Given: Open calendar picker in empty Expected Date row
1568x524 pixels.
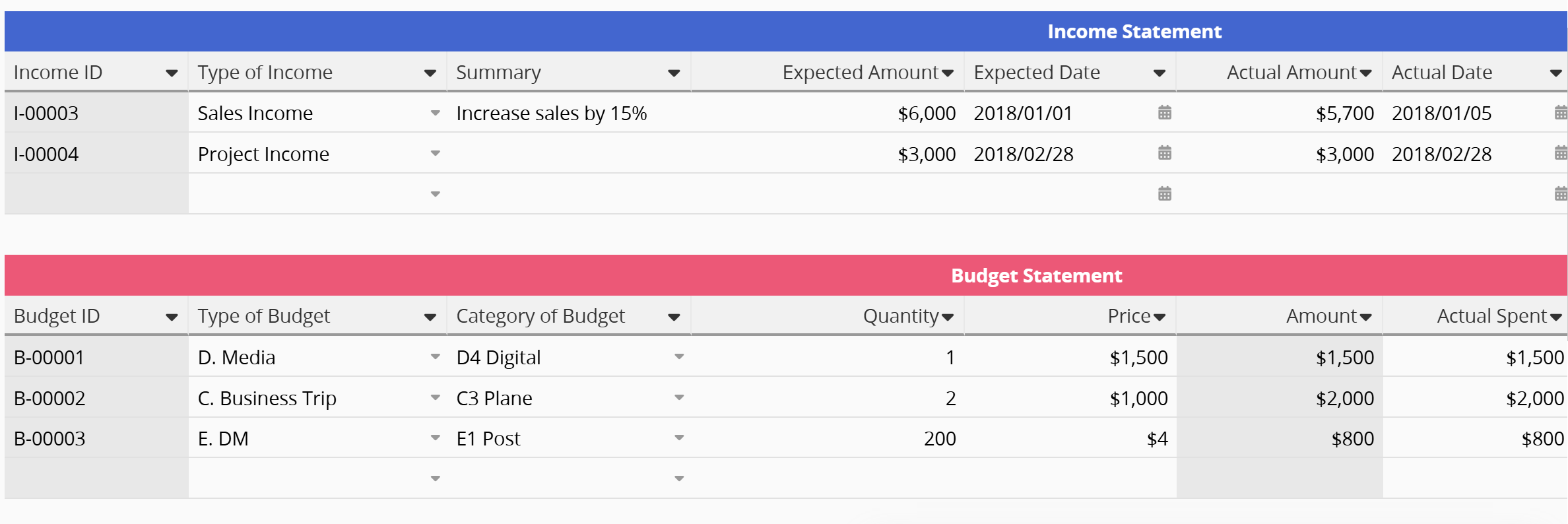Looking at the screenshot, I should 1165,194.
